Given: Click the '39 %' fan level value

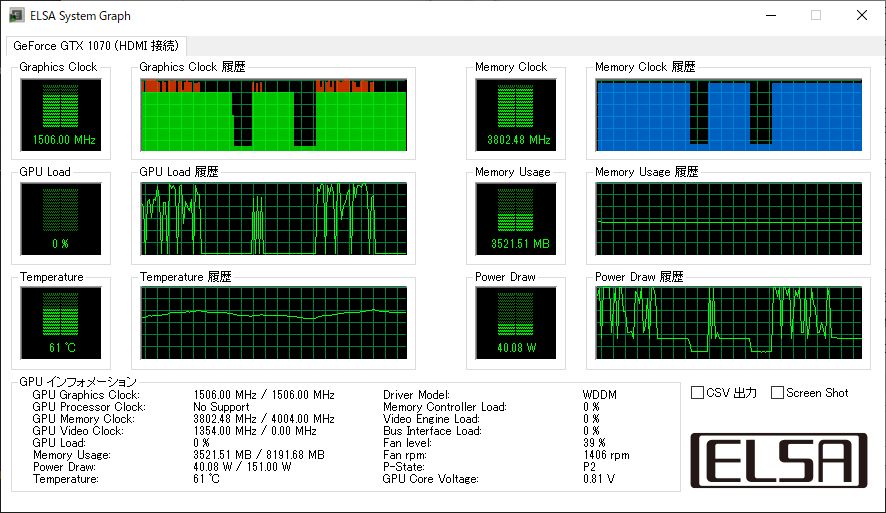Looking at the screenshot, I should tap(594, 443).
